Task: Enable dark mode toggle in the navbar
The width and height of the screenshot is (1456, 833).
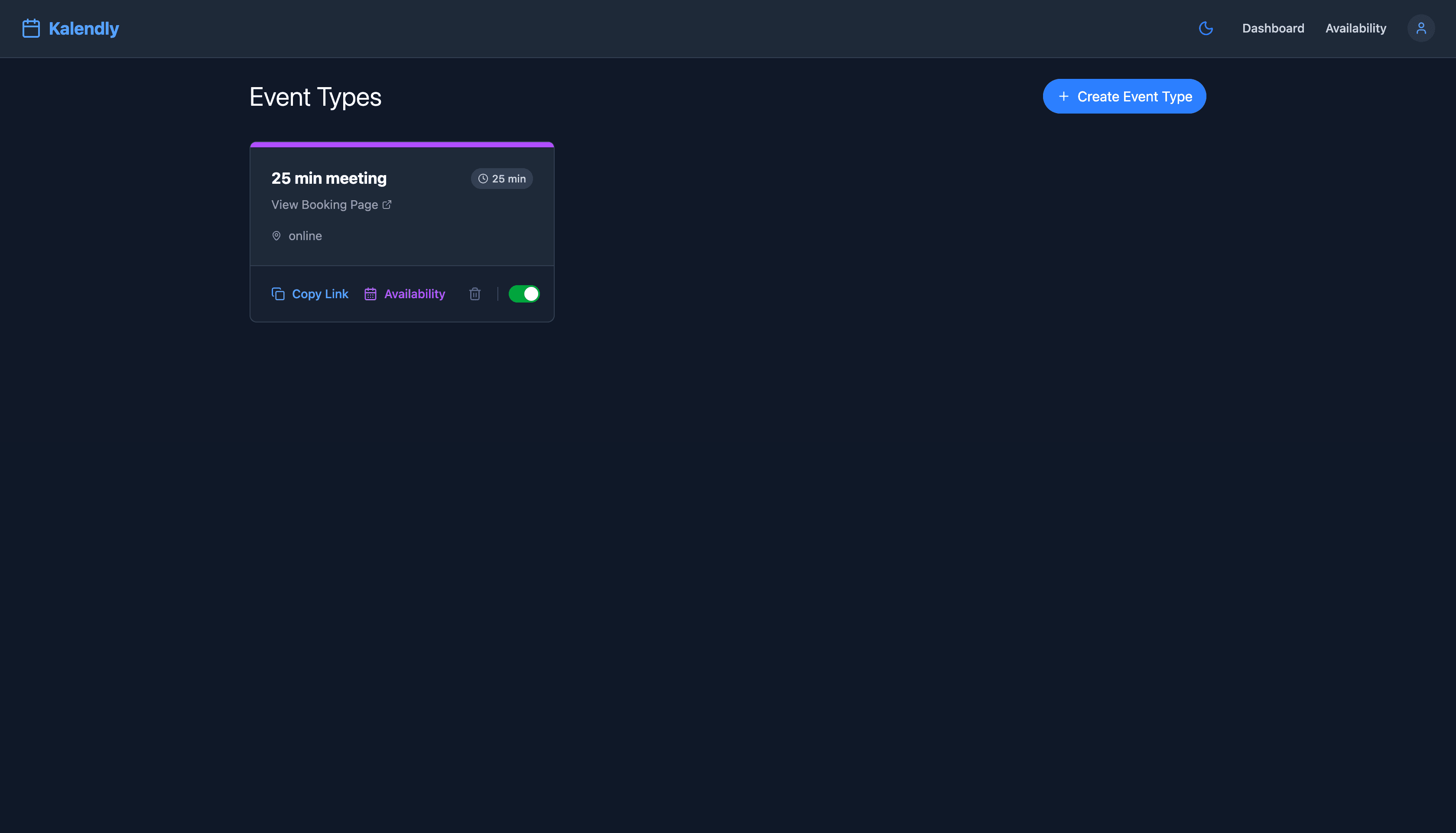Action: pyautogui.click(x=1206, y=28)
